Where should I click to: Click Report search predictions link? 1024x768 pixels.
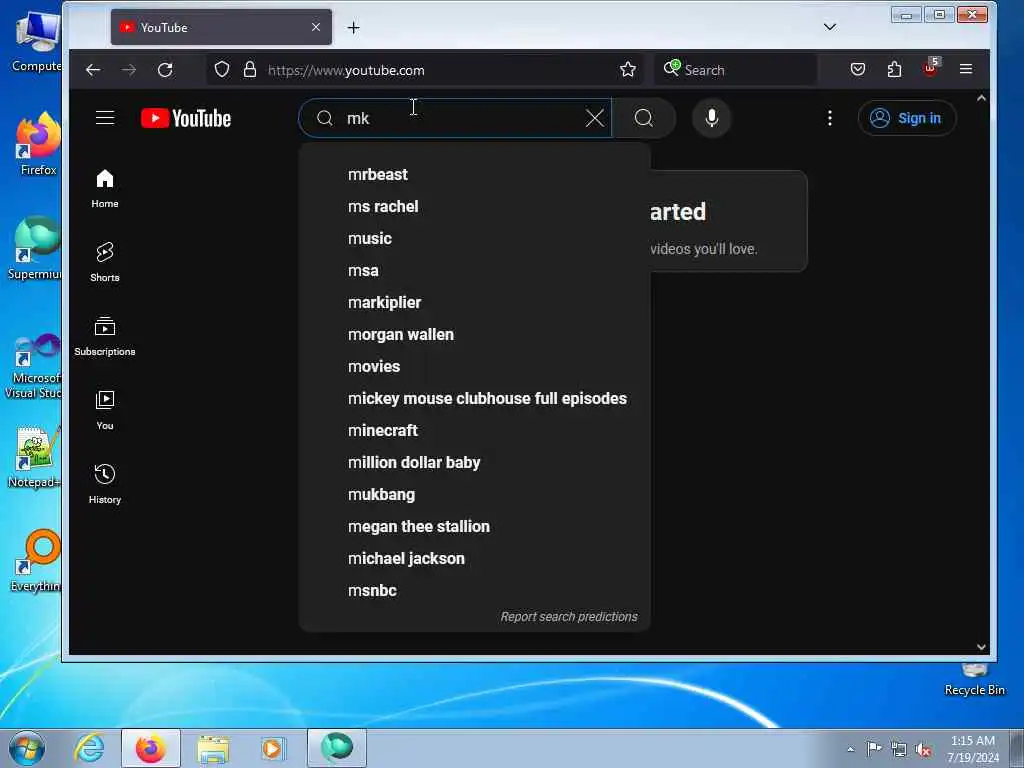pos(569,616)
